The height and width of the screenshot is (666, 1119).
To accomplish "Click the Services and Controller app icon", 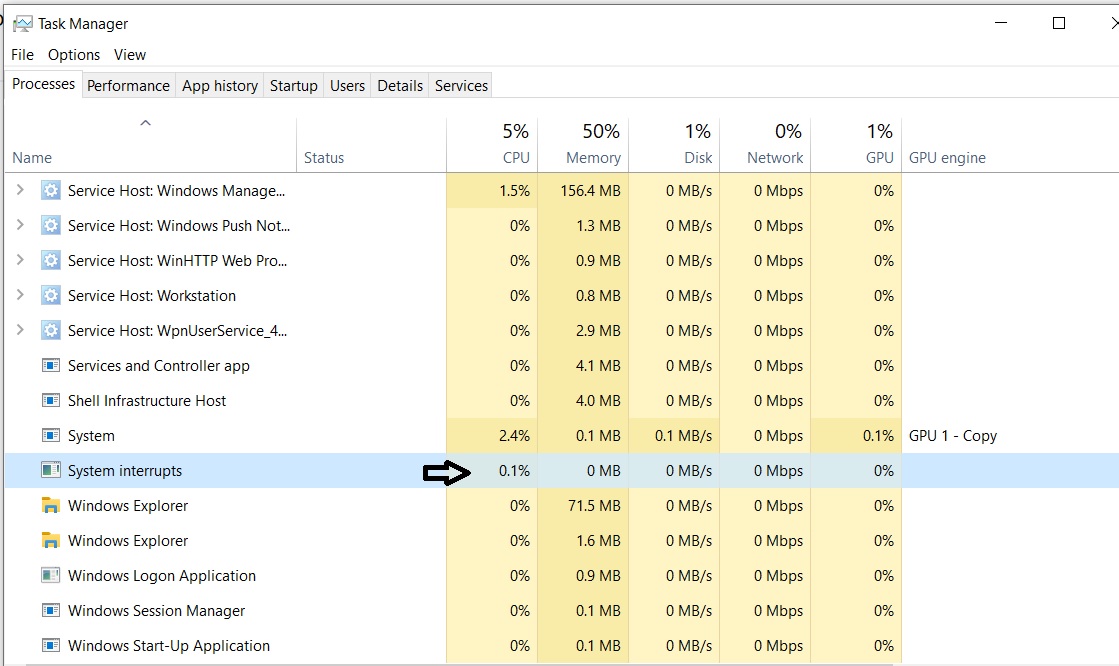I will point(51,366).
